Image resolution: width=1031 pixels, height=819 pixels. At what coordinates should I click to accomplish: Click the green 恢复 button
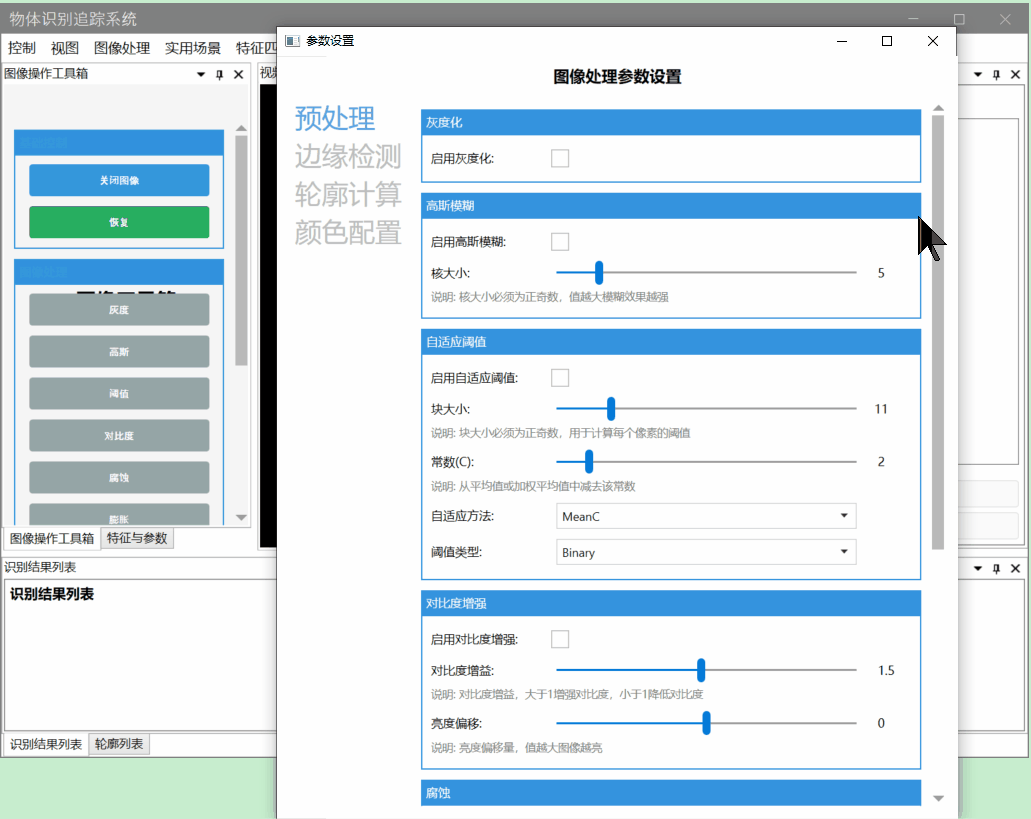tap(119, 222)
